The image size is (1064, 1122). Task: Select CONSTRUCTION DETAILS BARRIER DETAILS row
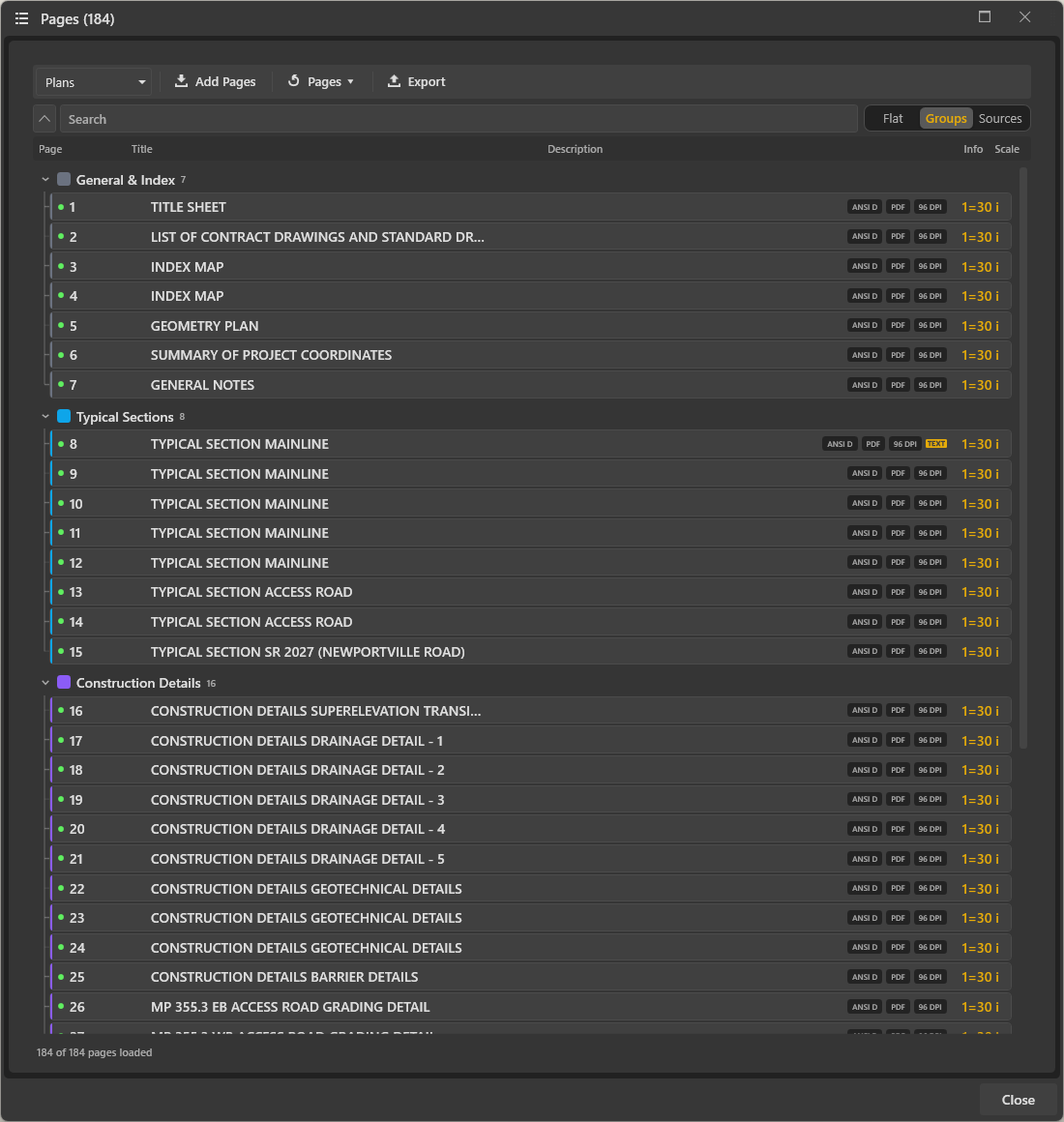pos(531,977)
